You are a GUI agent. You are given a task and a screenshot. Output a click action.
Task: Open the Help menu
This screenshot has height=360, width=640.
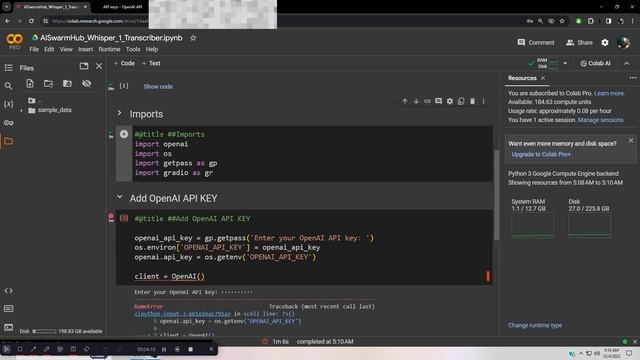pyautogui.click(x=151, y=49)
